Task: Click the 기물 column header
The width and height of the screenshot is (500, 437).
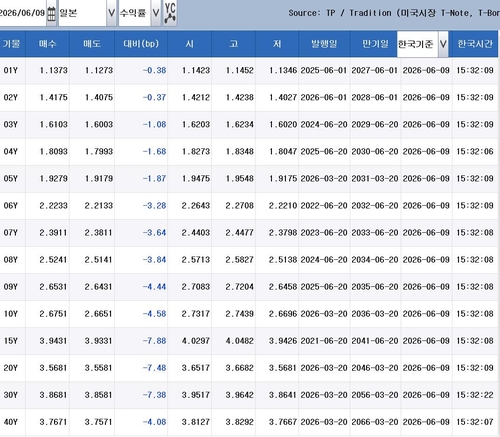Action: pos(12,44)
